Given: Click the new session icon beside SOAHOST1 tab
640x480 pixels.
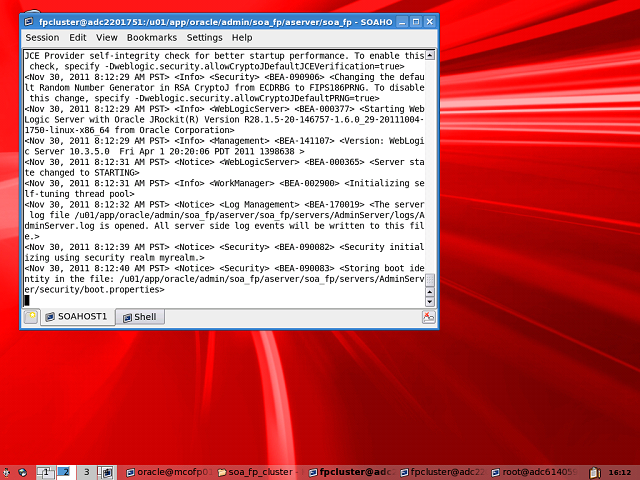Looking at the screenshot, I should [31, 317].
